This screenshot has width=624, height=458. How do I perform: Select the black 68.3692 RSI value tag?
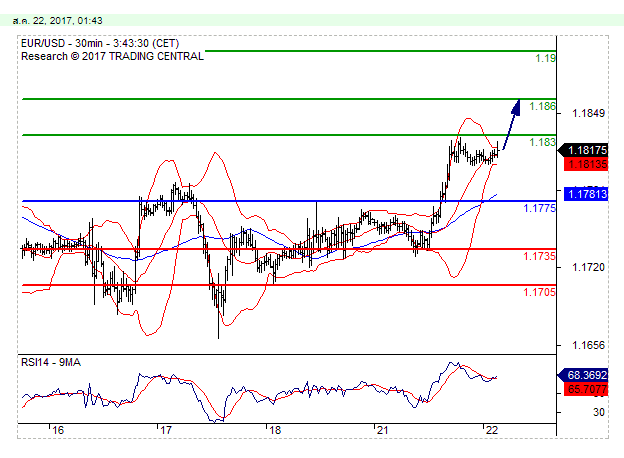coord(585,376)
